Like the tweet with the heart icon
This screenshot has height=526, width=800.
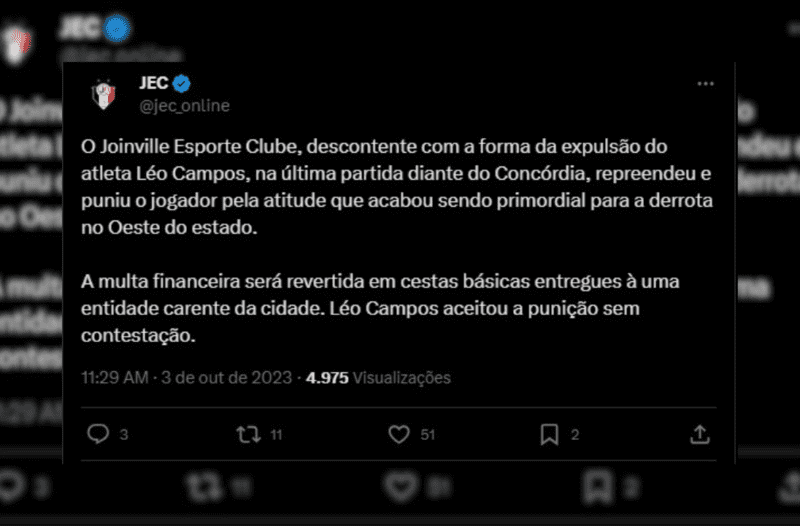point(399,435)
